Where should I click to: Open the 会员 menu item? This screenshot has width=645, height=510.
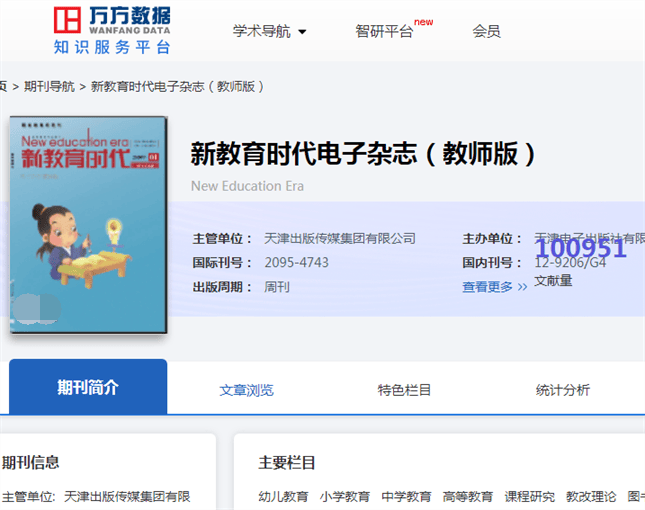pos(486,31)
